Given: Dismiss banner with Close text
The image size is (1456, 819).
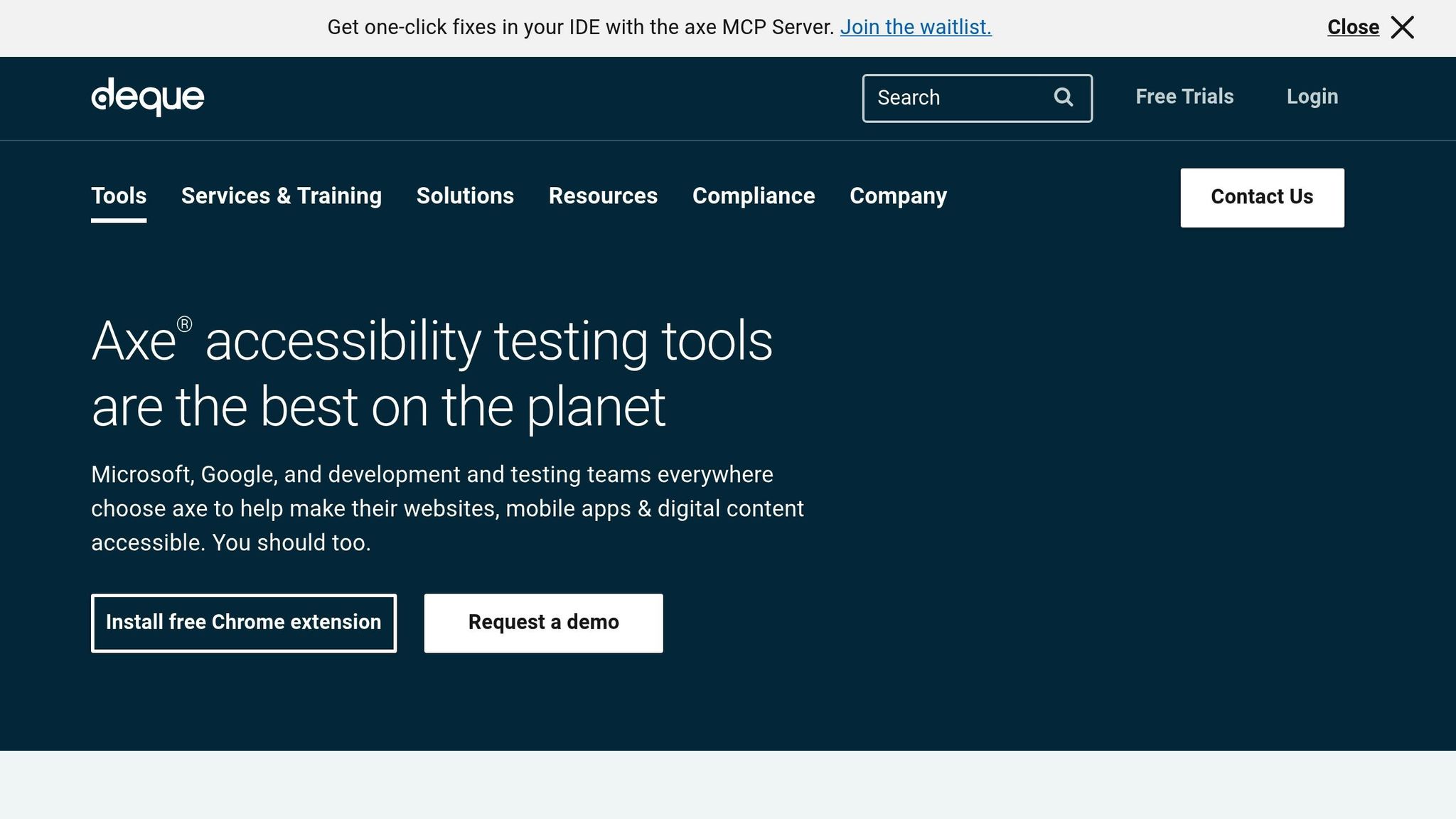Looking at the screenshot, I should click(1352, 28).
